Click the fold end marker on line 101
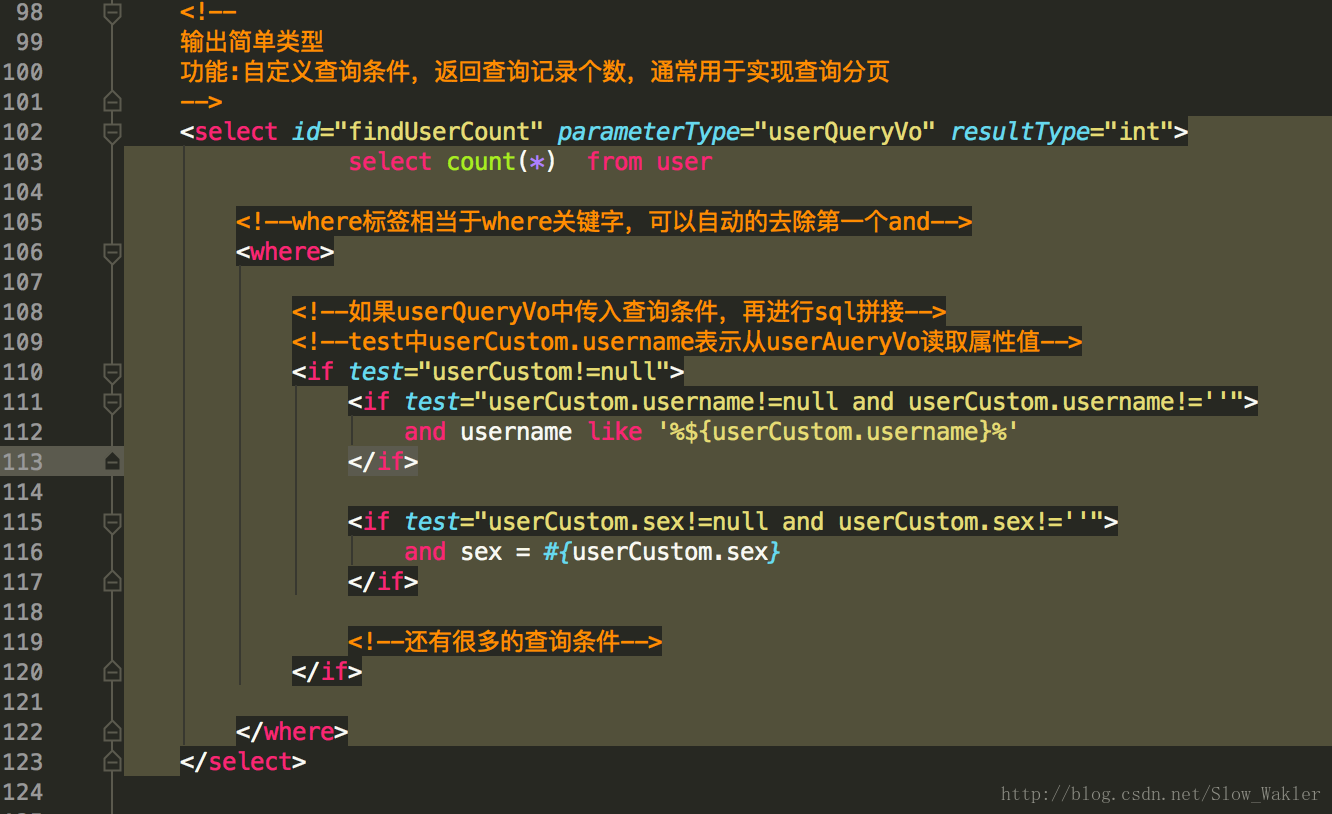This screenshot has height=814, width=1332. click(112, 102)
